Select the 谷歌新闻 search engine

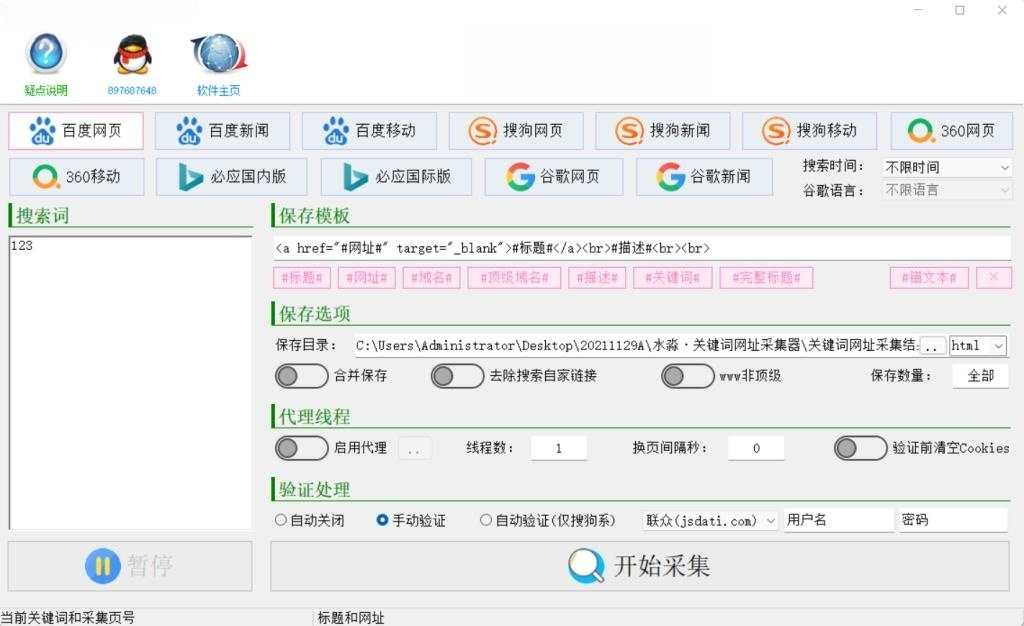pyautogui.click(x=703, y=177)
